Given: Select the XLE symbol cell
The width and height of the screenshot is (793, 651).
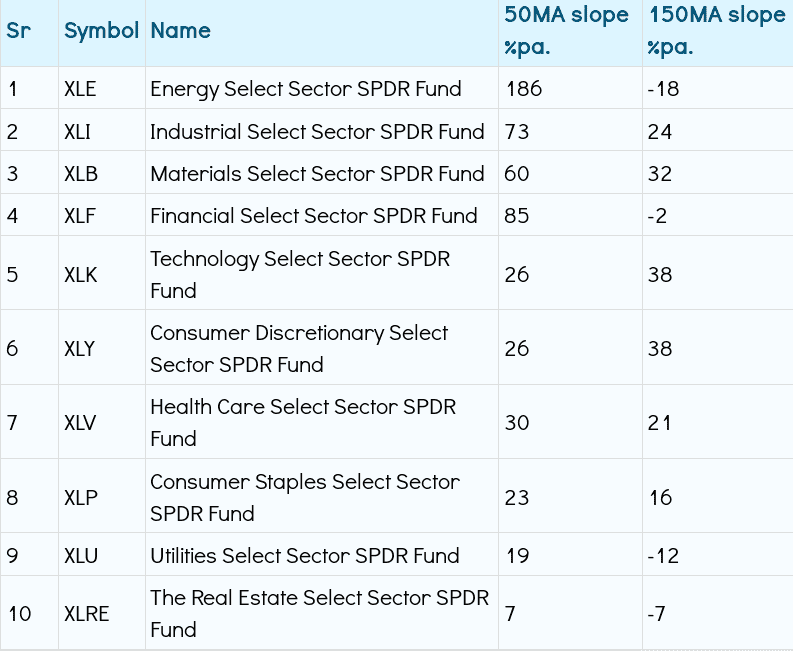Looking at the screenshot, I should [x=80, y=89].
